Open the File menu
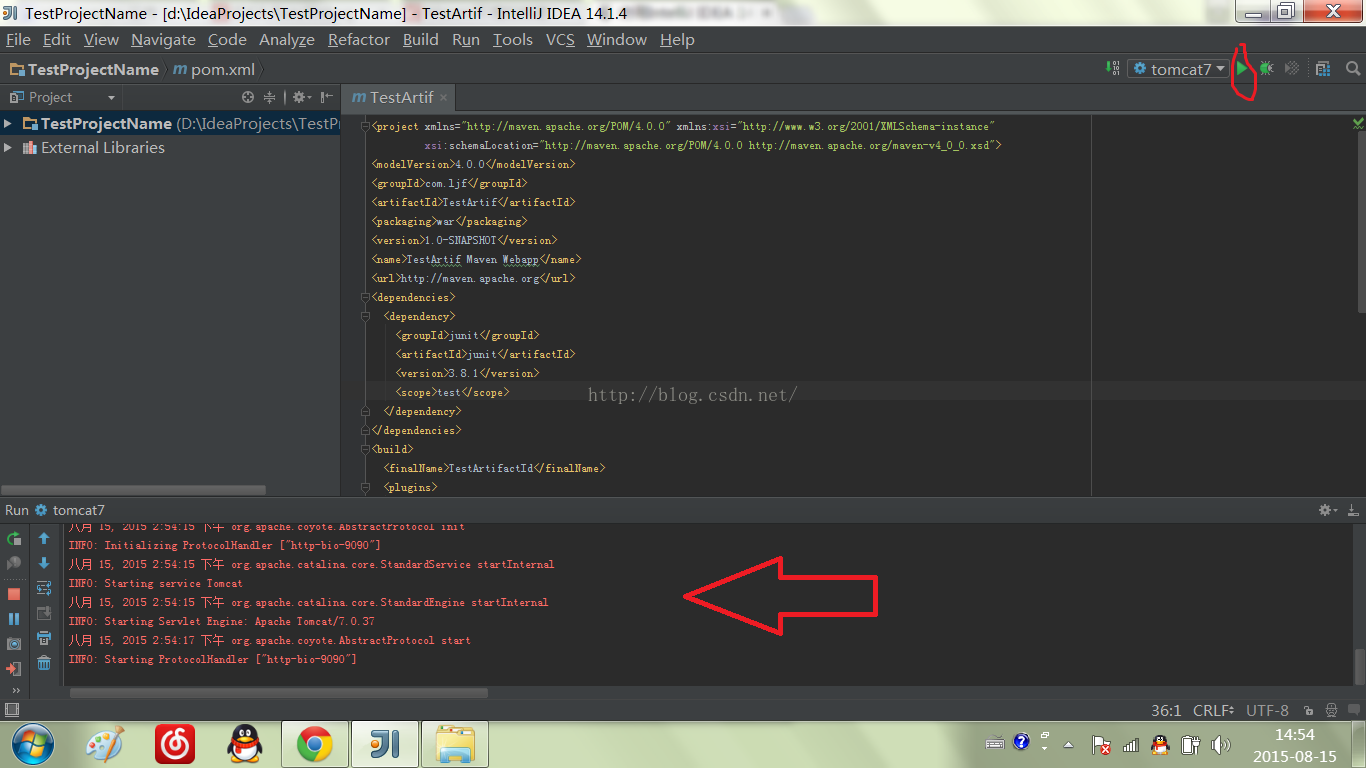1366x768 pixels. [x=18, y=40]
